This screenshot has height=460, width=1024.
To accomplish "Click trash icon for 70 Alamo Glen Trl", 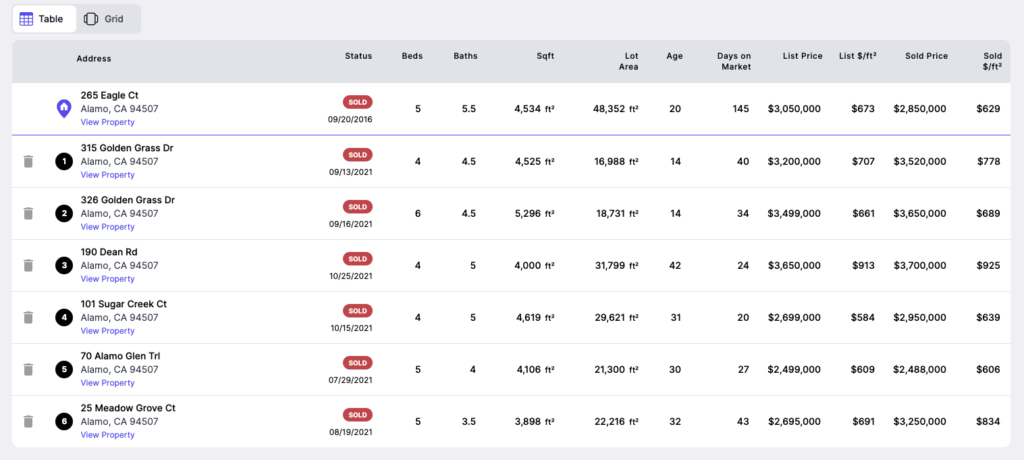I will click(x=28, y=369).
